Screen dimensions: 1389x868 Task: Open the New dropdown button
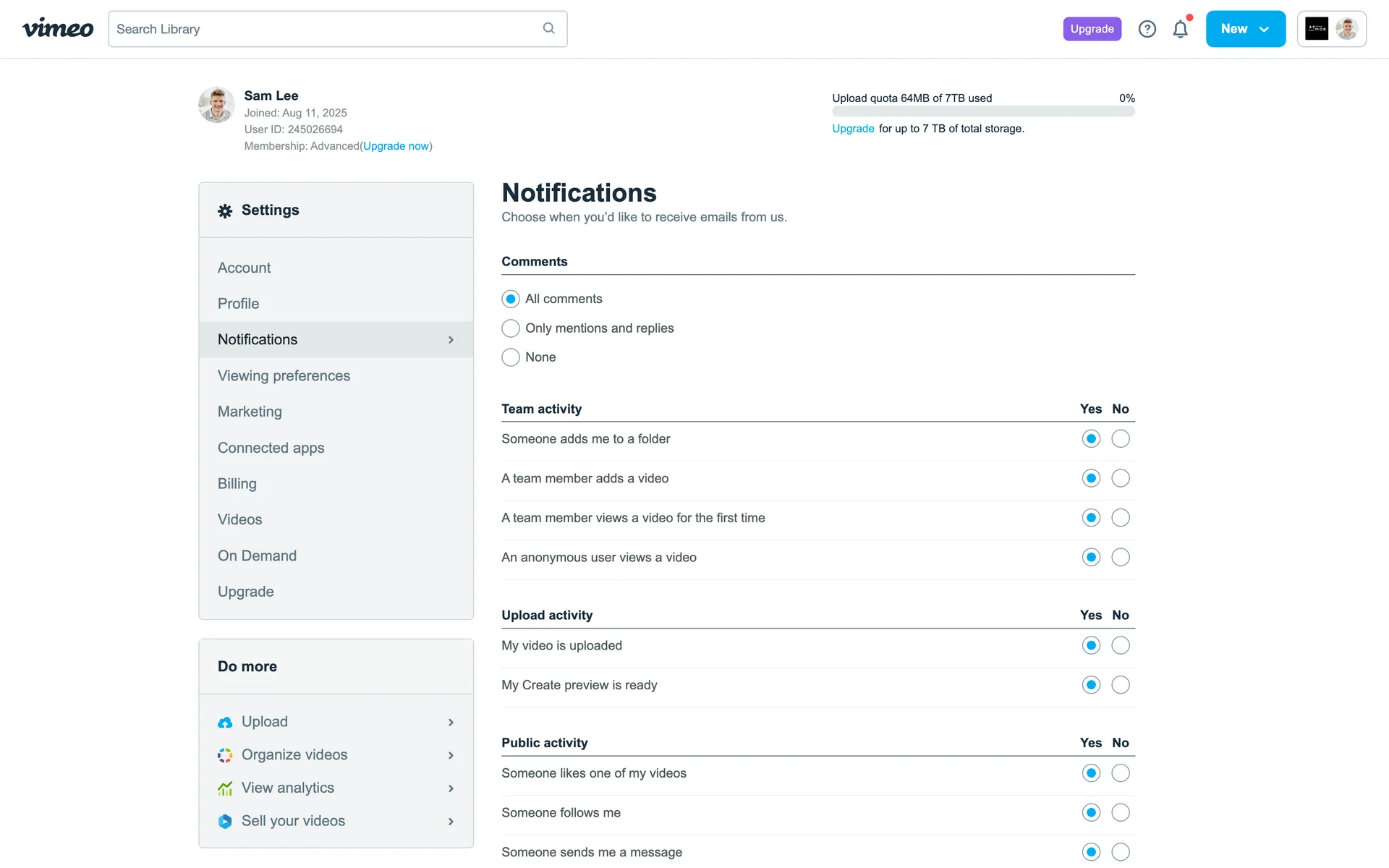tap(1245, 29)
